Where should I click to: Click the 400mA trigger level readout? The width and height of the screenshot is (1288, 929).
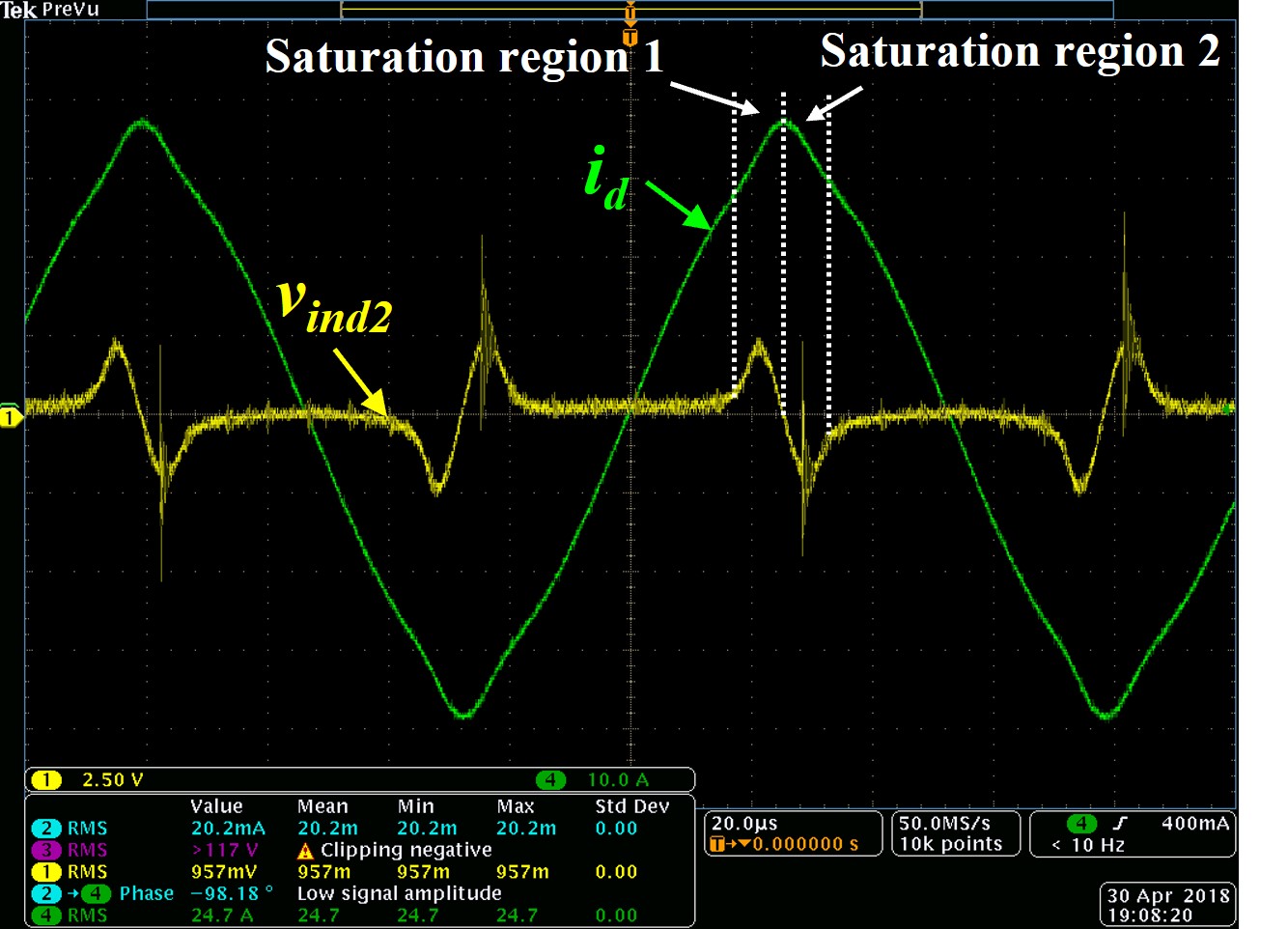[x=1194, y=824]
